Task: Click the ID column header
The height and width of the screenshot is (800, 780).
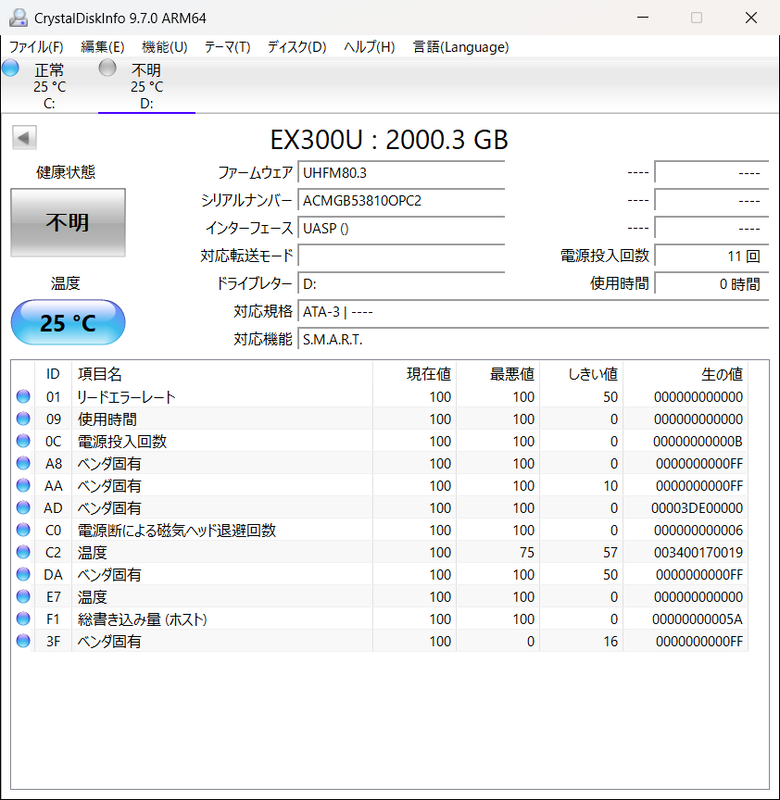Action: pyautogui.click(x=53, y=374)
